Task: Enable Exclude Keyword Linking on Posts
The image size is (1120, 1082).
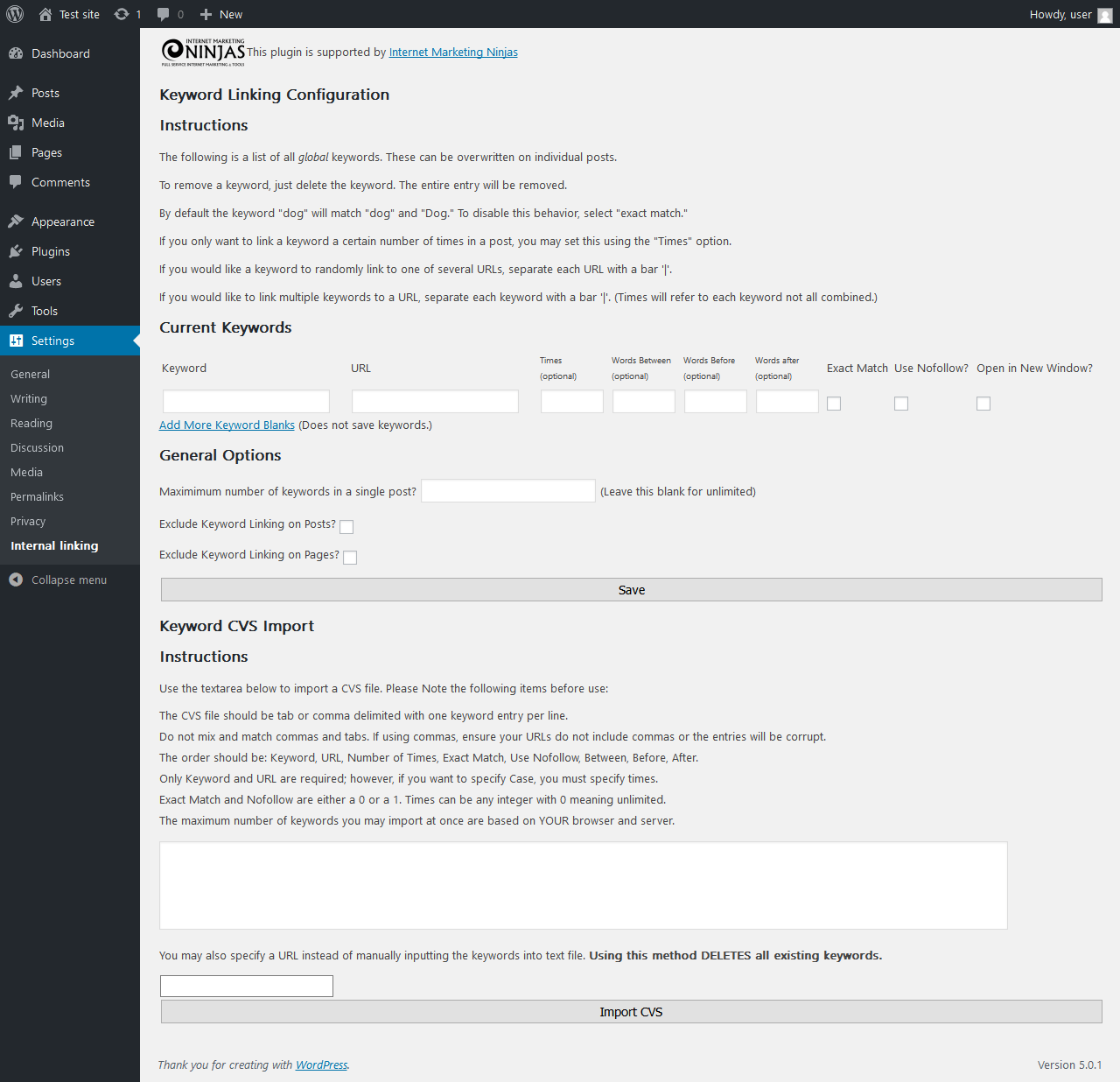Action: pos(346,527)
